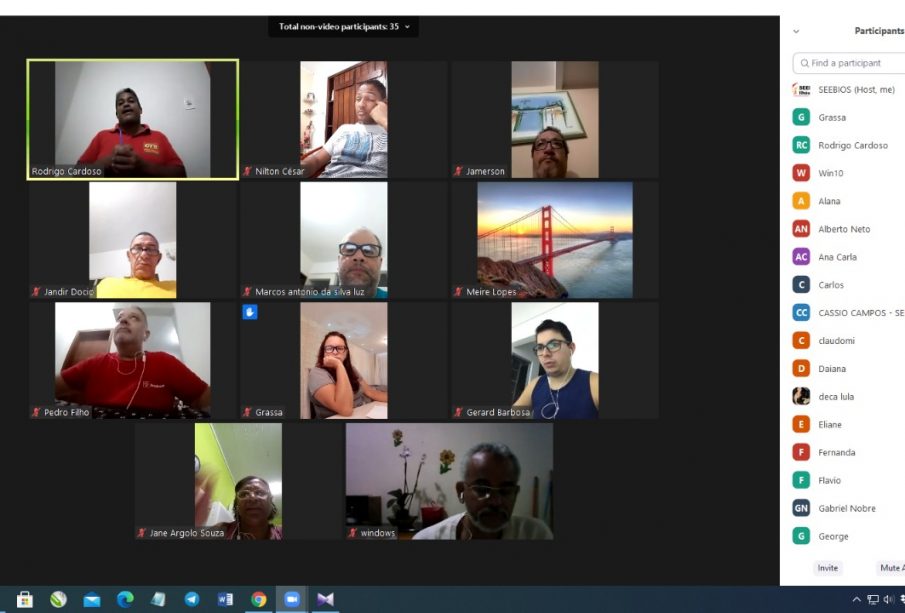Click the Invite button
The image size is (905, 613).
point(827,567)
